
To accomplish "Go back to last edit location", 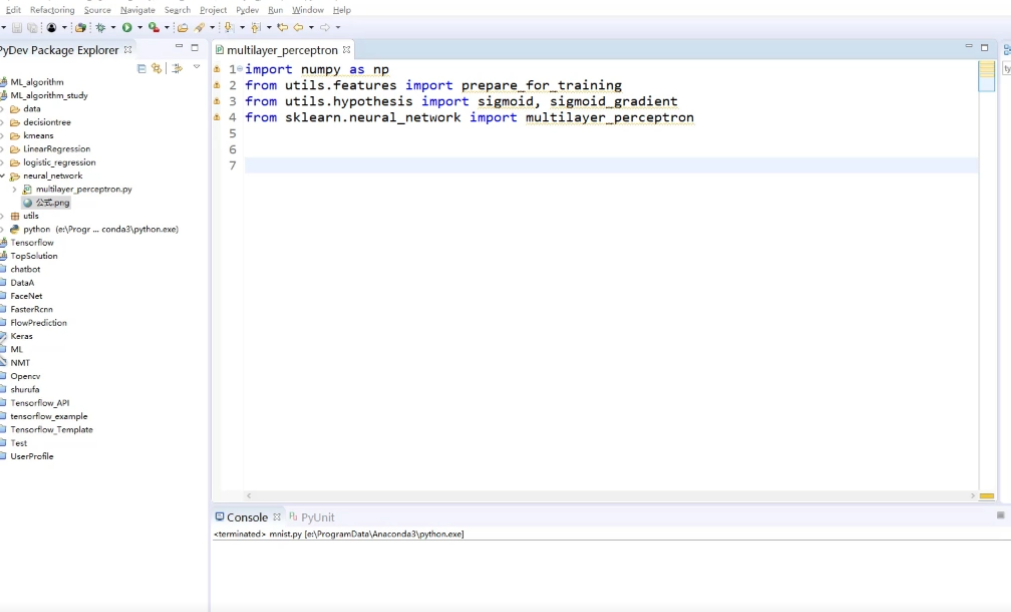I will point(282,28).
